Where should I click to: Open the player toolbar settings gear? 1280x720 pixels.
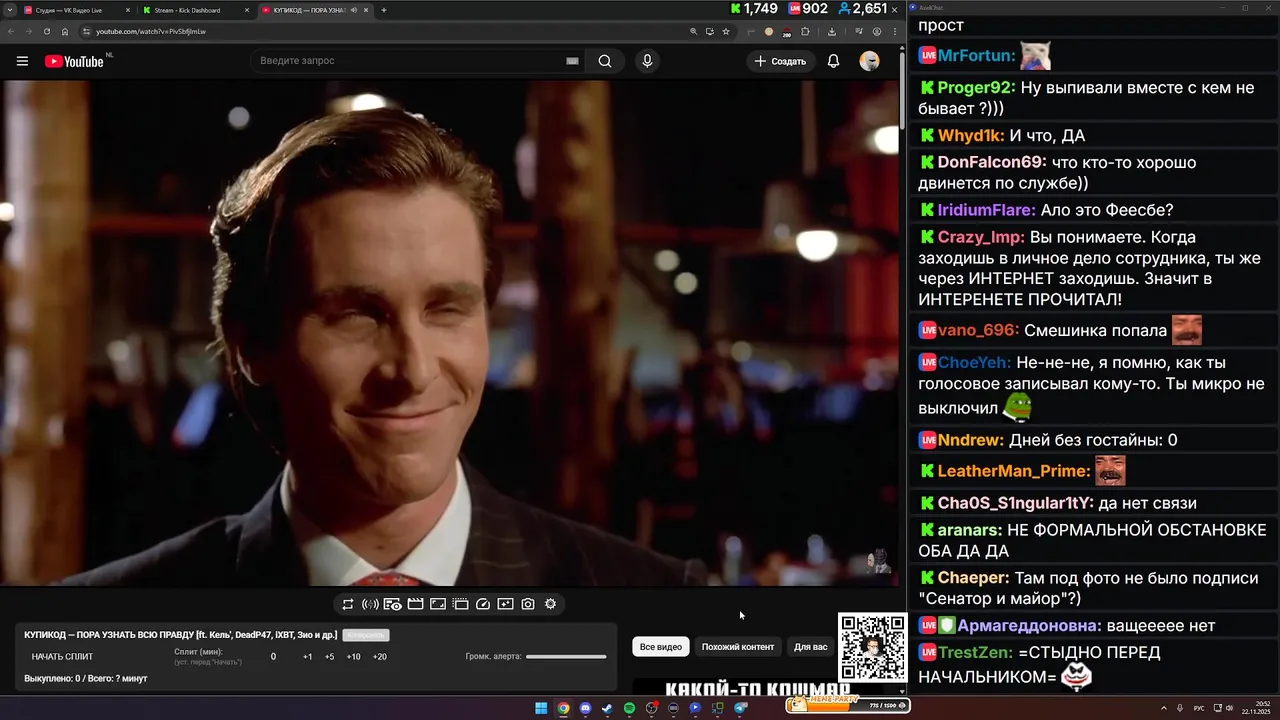click(550, 604)
